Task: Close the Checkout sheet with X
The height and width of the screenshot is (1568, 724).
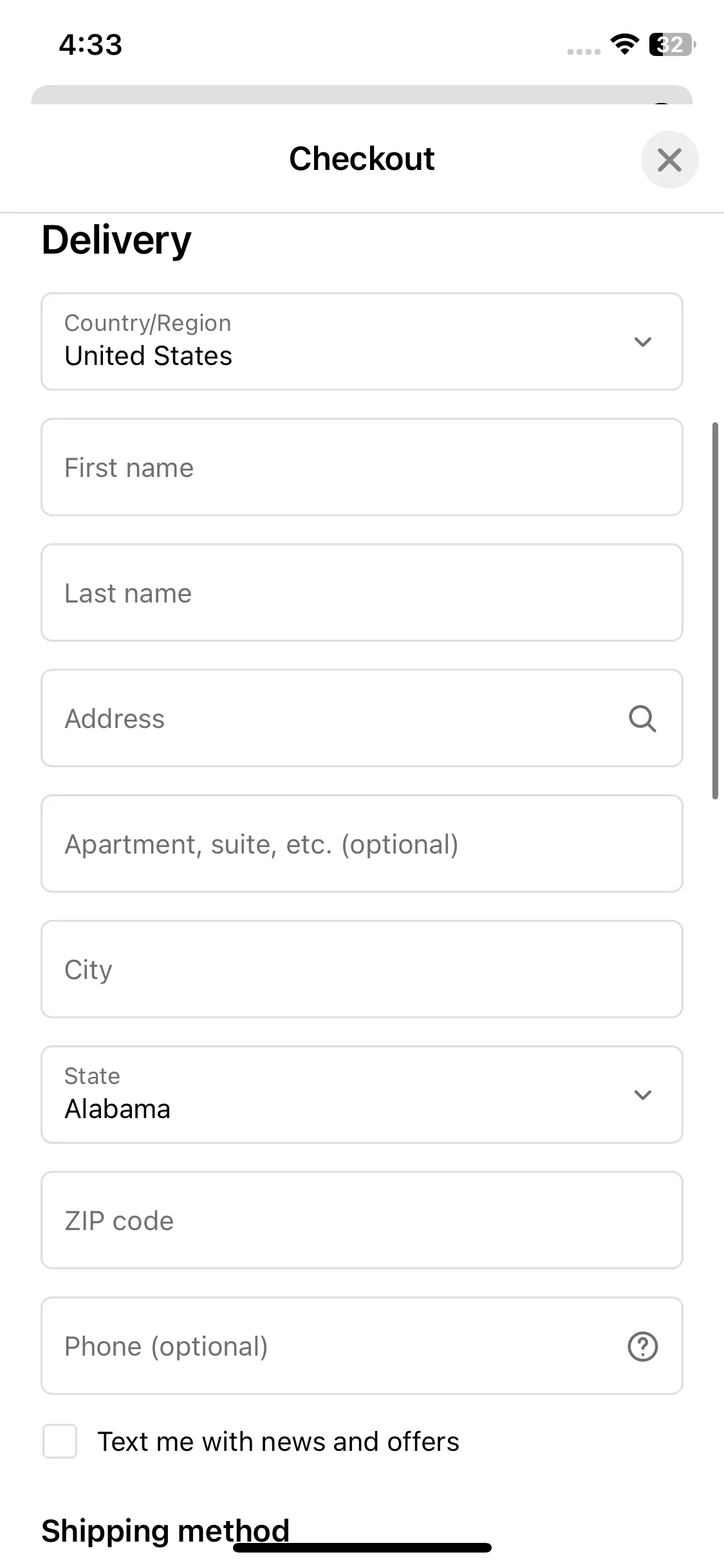Action: pyautogui.click(x=669, y=160)
